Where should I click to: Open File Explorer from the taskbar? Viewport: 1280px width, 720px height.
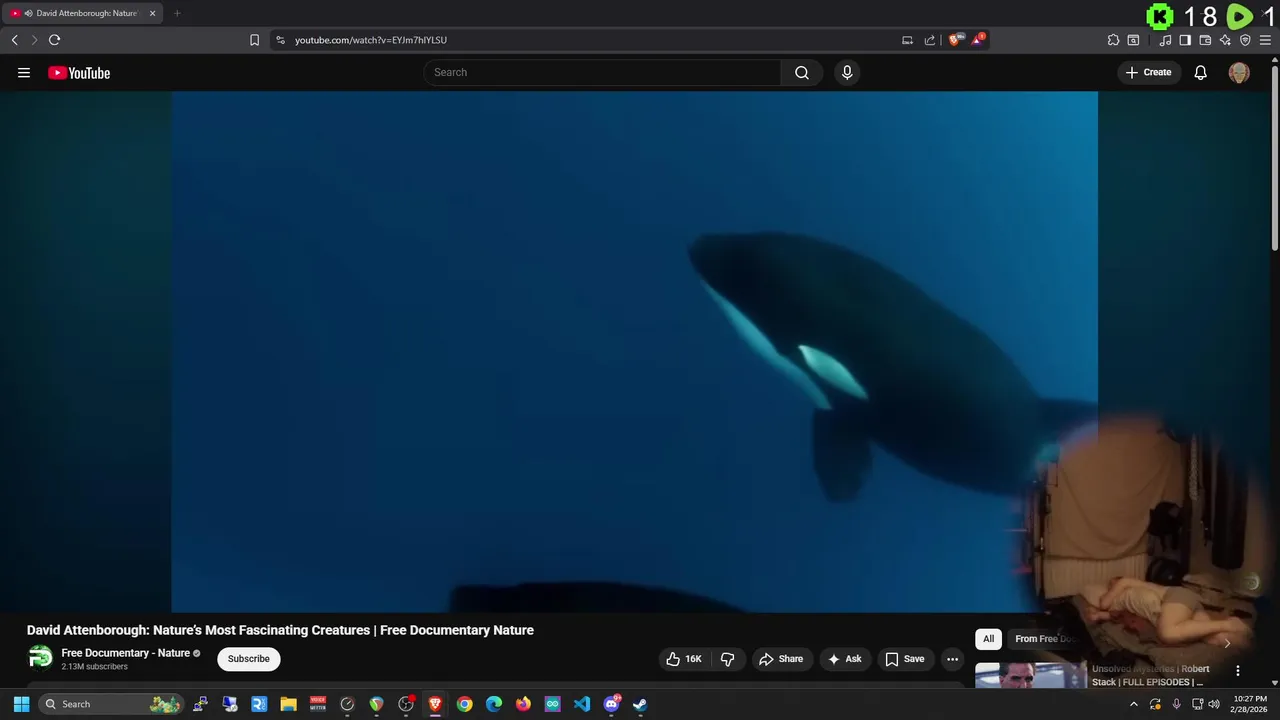tap(288, 704)
